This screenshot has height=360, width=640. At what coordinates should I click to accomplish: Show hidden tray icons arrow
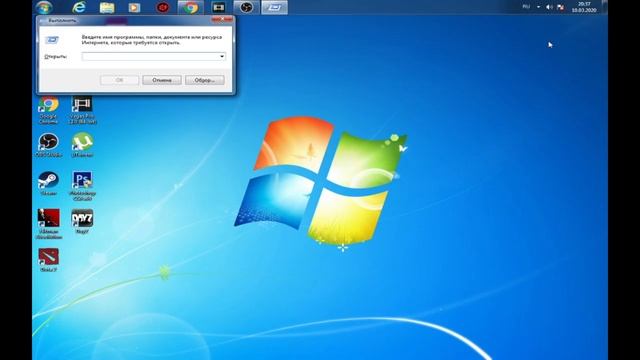coord(538,7)
